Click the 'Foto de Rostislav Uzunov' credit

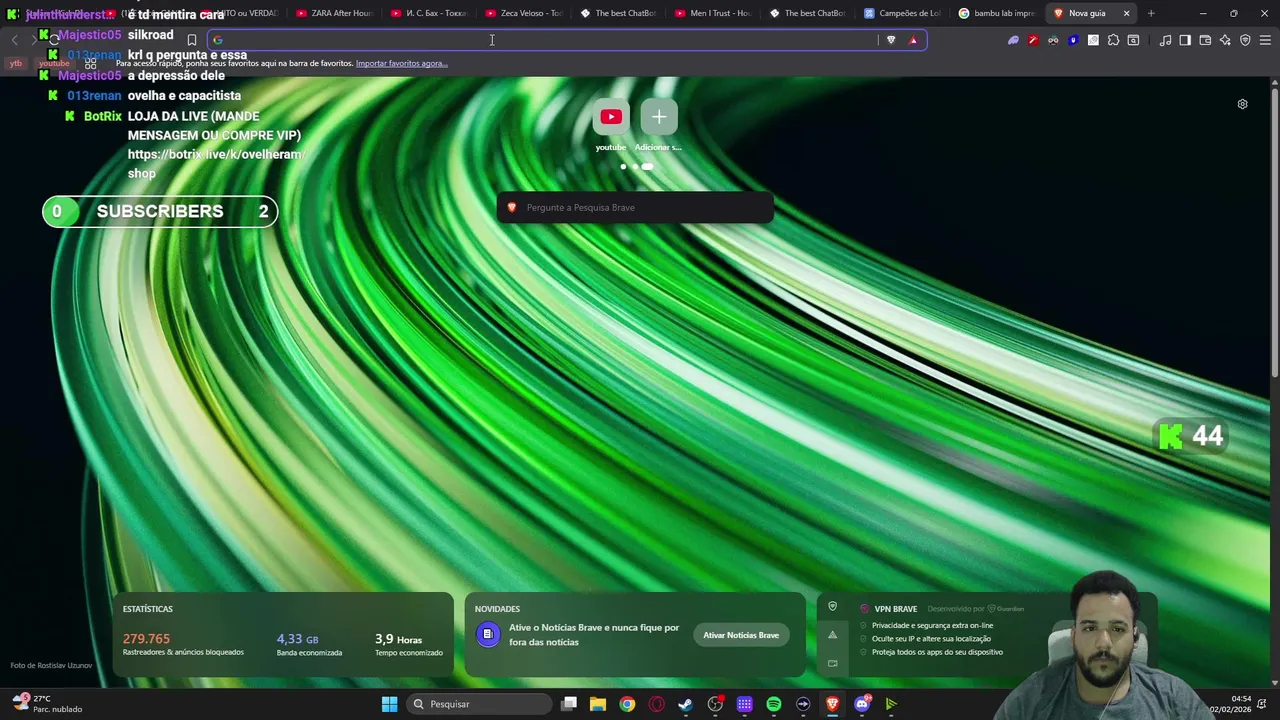(x=51, y=665)
